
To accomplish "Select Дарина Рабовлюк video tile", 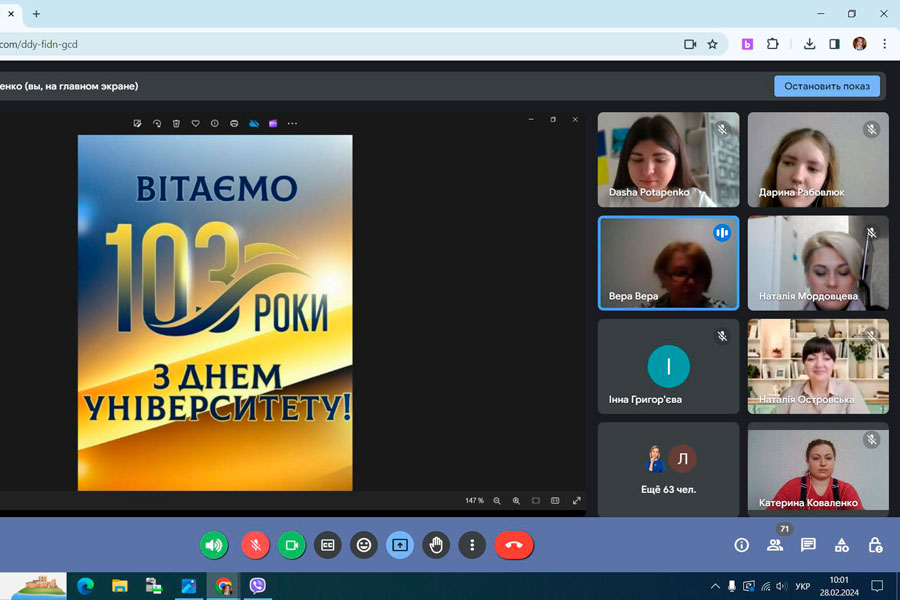I will click(818, 160).
